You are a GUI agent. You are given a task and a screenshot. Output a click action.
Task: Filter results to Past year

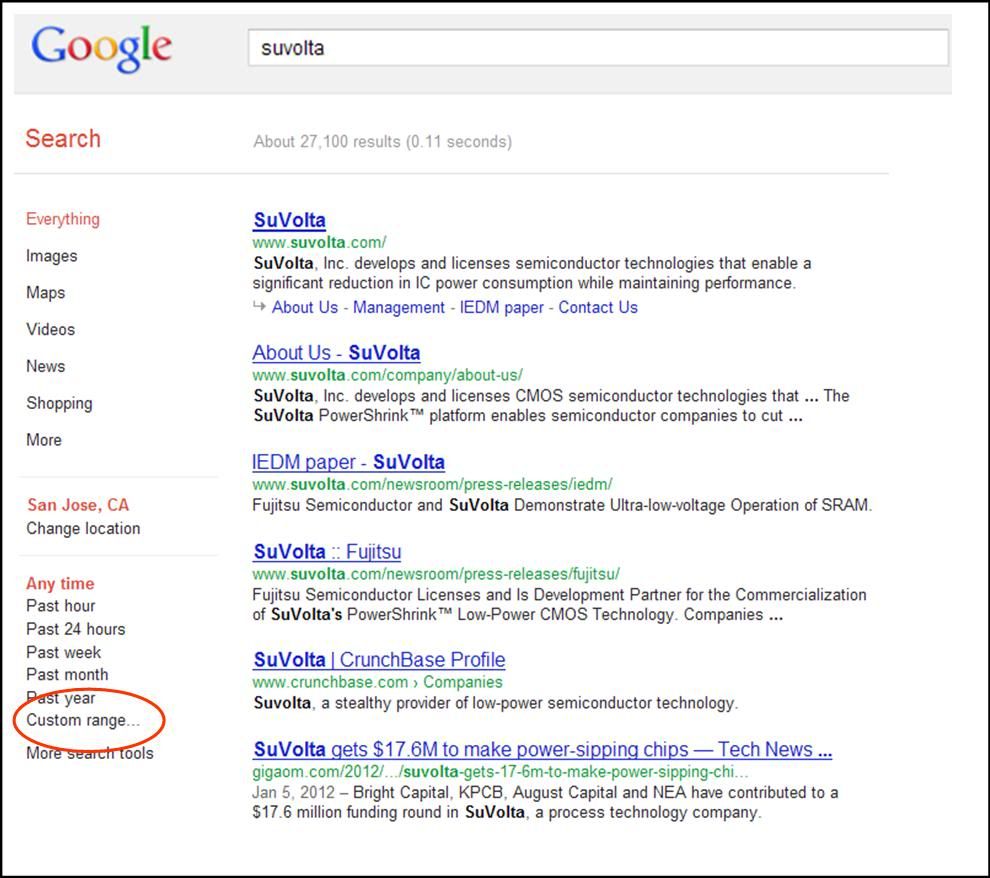pyautogui.click(x=61, y=698)
